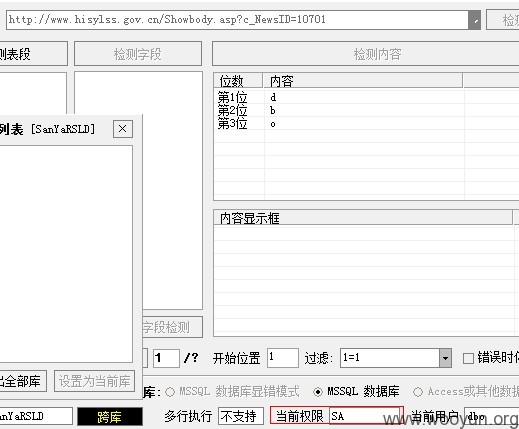The image size is (519, 429).
Task: Click the 测表段 button
Action: click(x=33, y=54)
